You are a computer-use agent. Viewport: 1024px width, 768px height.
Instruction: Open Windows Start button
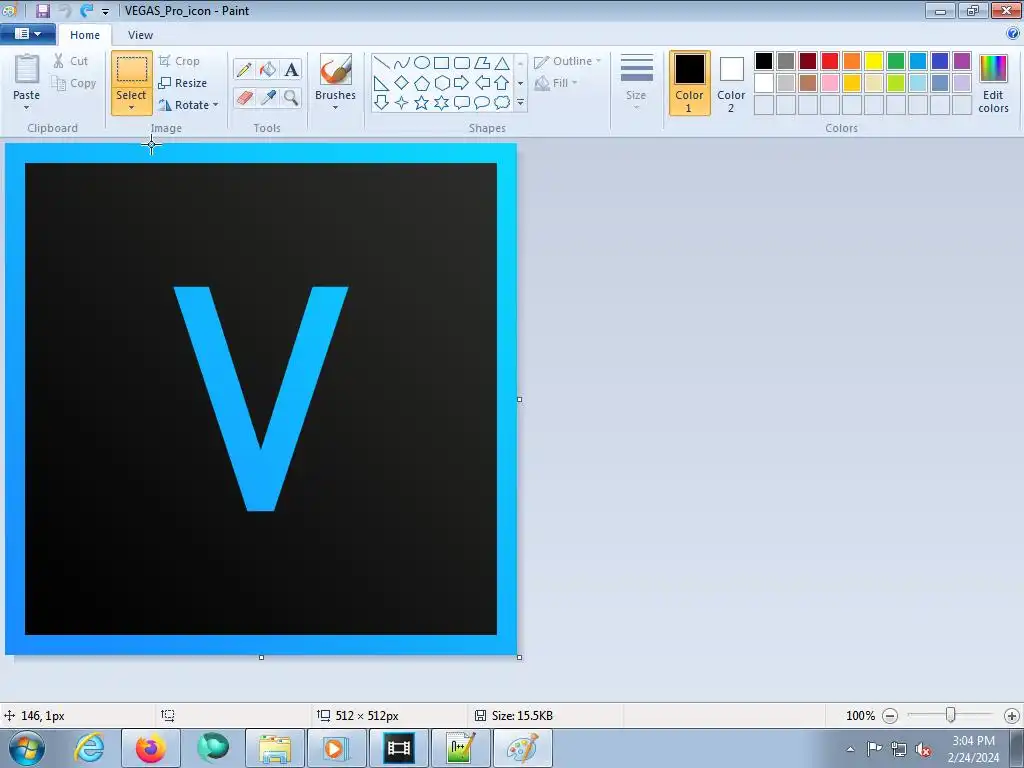coord(27,748)
